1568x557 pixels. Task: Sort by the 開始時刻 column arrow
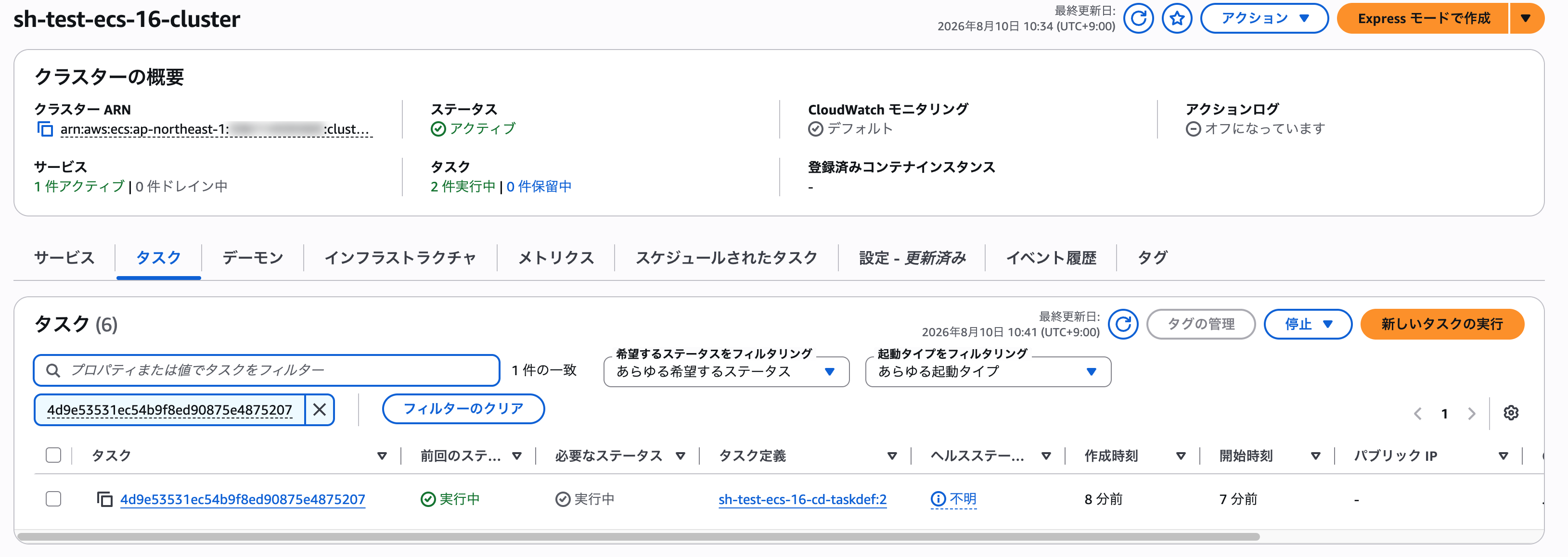pyautogui.click(x=1315, y=456)
